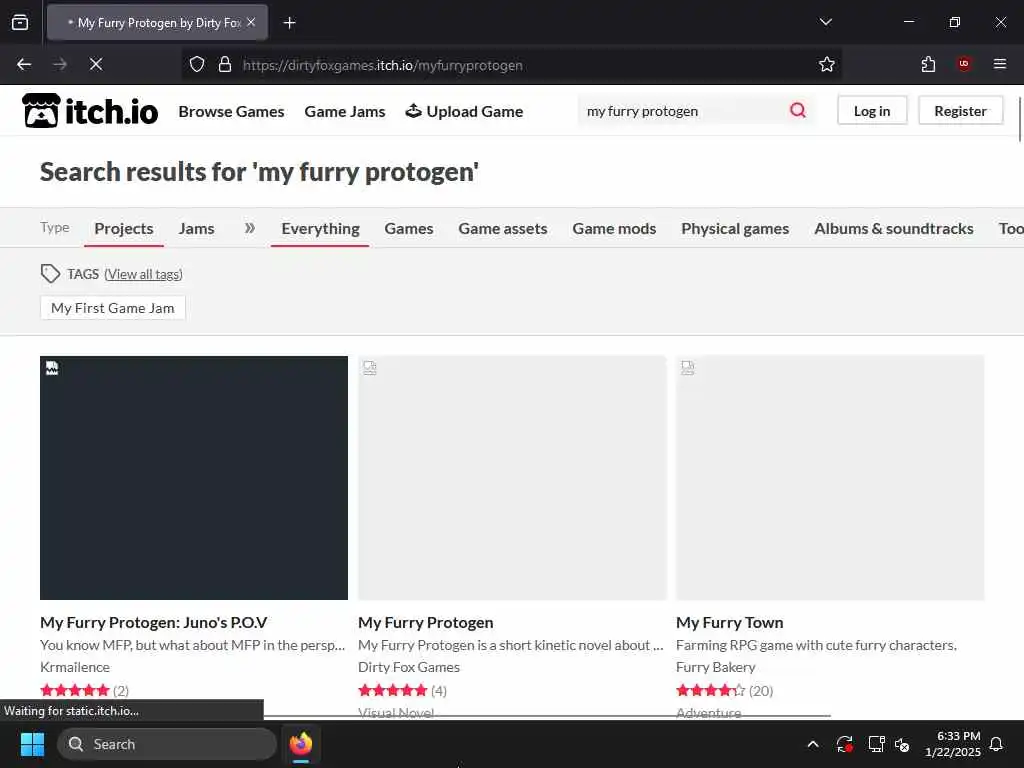Open the tracking protection shield icon
Screen dimensions: 1024x768
(197, 64)
